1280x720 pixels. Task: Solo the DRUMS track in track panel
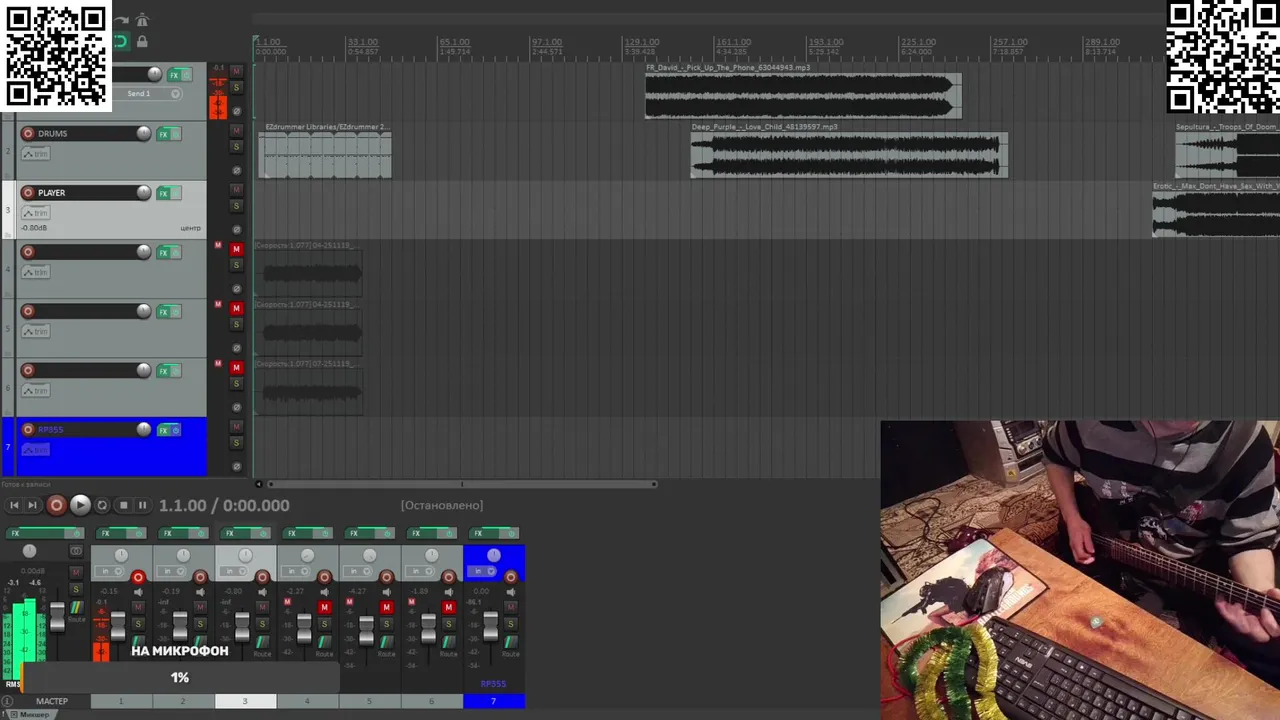coord(237,147)
